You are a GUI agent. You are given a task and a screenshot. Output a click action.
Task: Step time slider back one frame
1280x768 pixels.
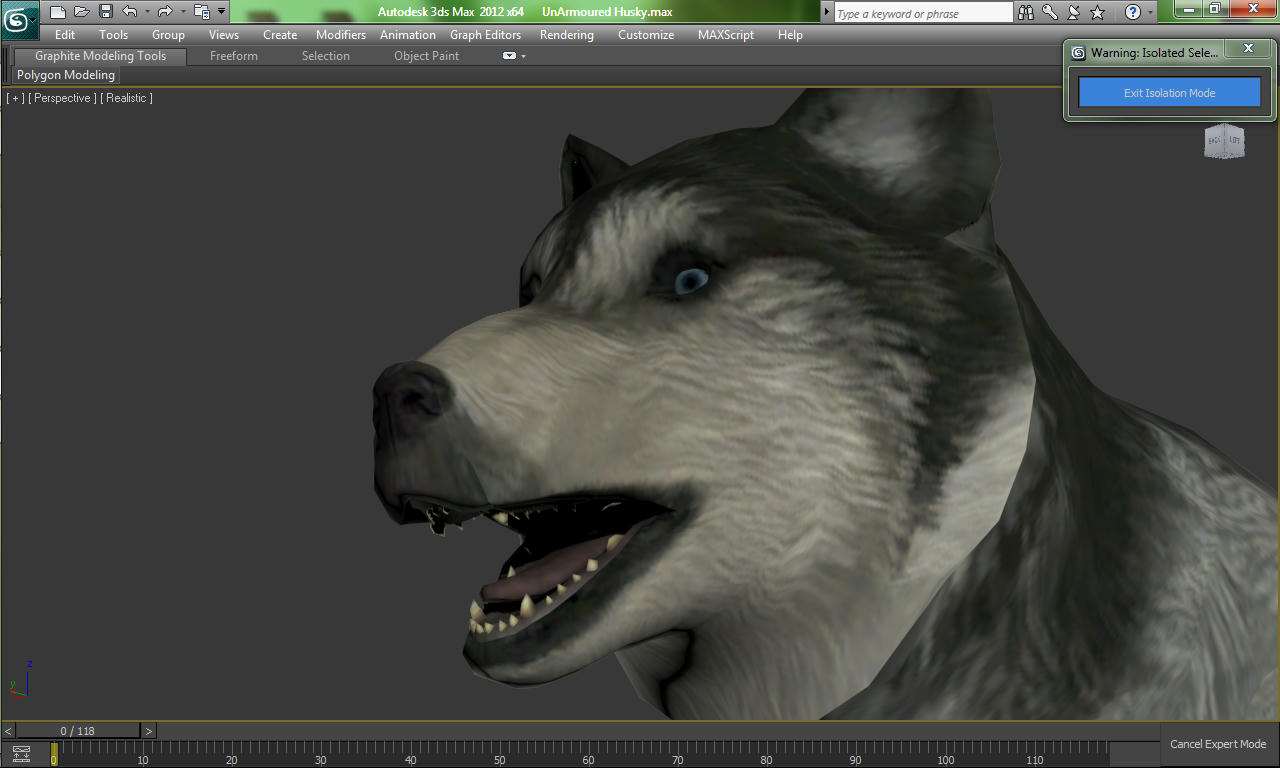[x=8, y=731]
